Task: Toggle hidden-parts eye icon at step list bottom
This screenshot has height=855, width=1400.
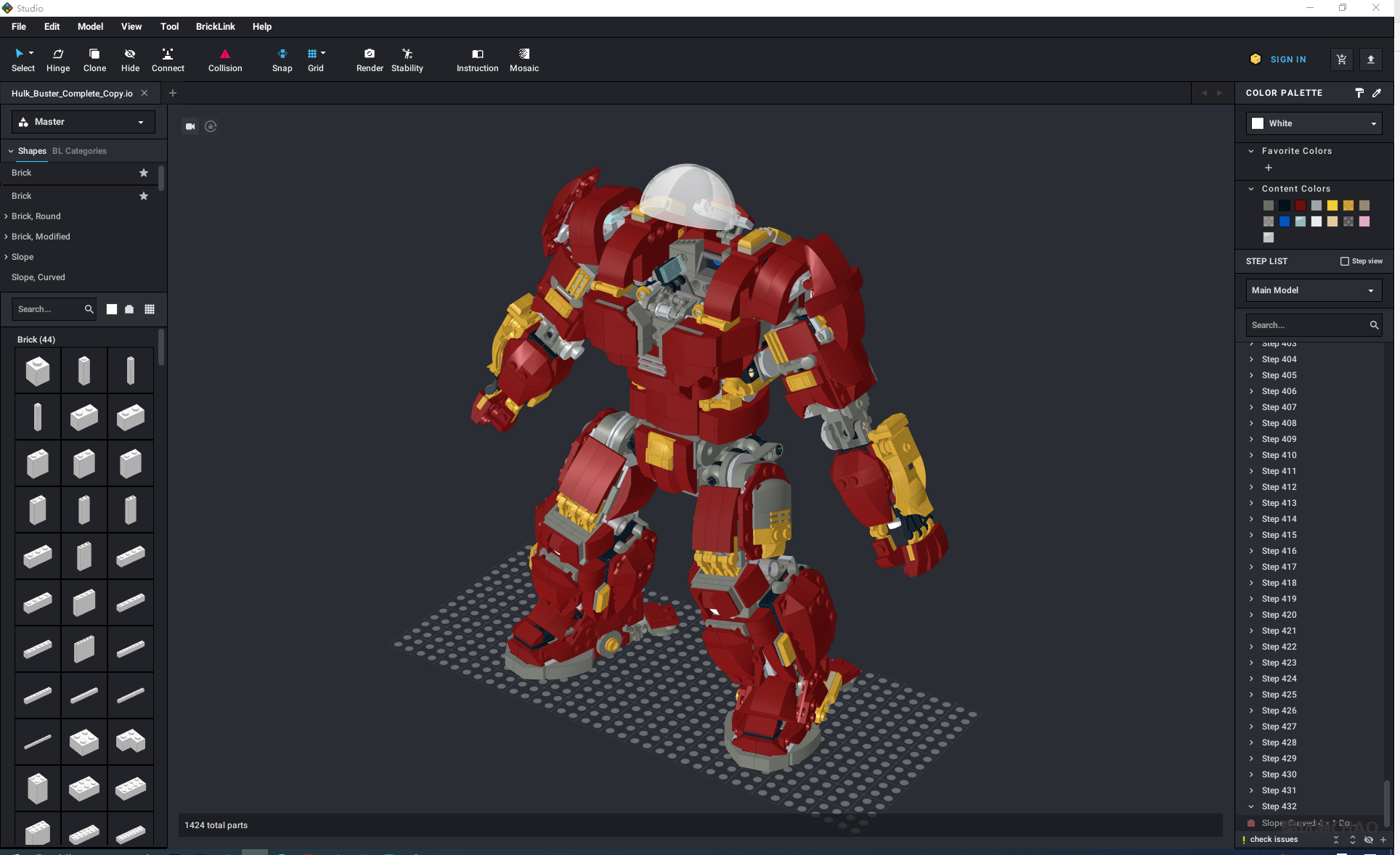Action: 1368,840
